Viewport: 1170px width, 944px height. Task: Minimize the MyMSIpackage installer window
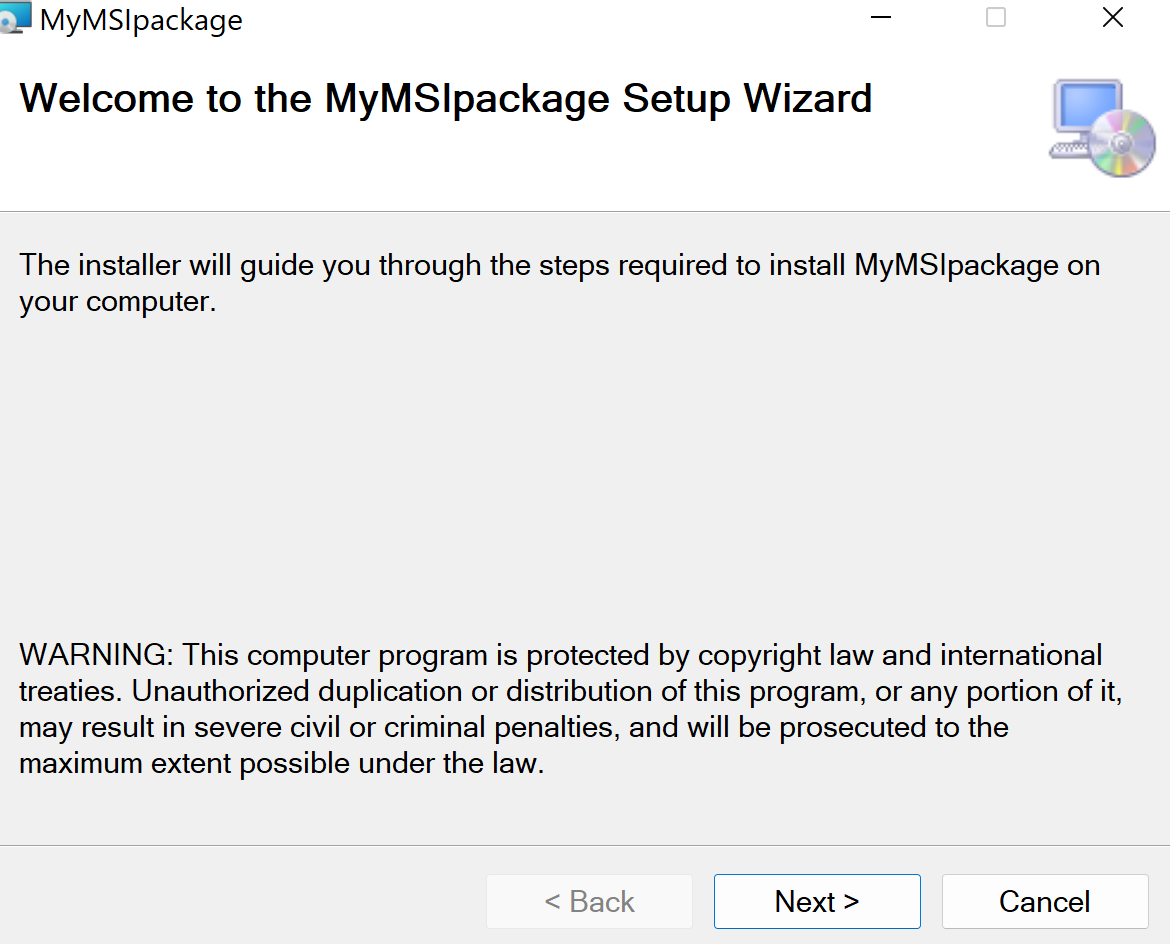pyautogui.click(x=881, y=17)
